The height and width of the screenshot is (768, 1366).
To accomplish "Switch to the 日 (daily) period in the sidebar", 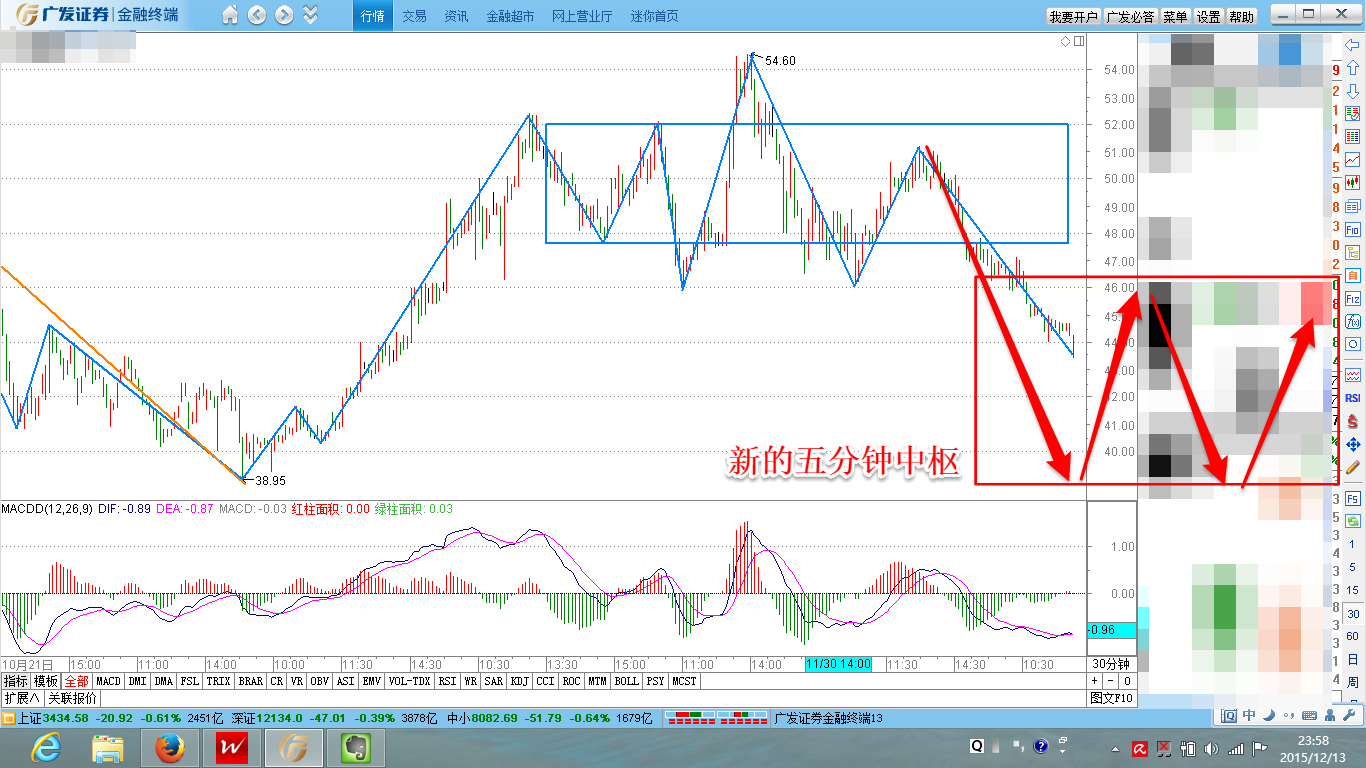I will coord(1352,659).
